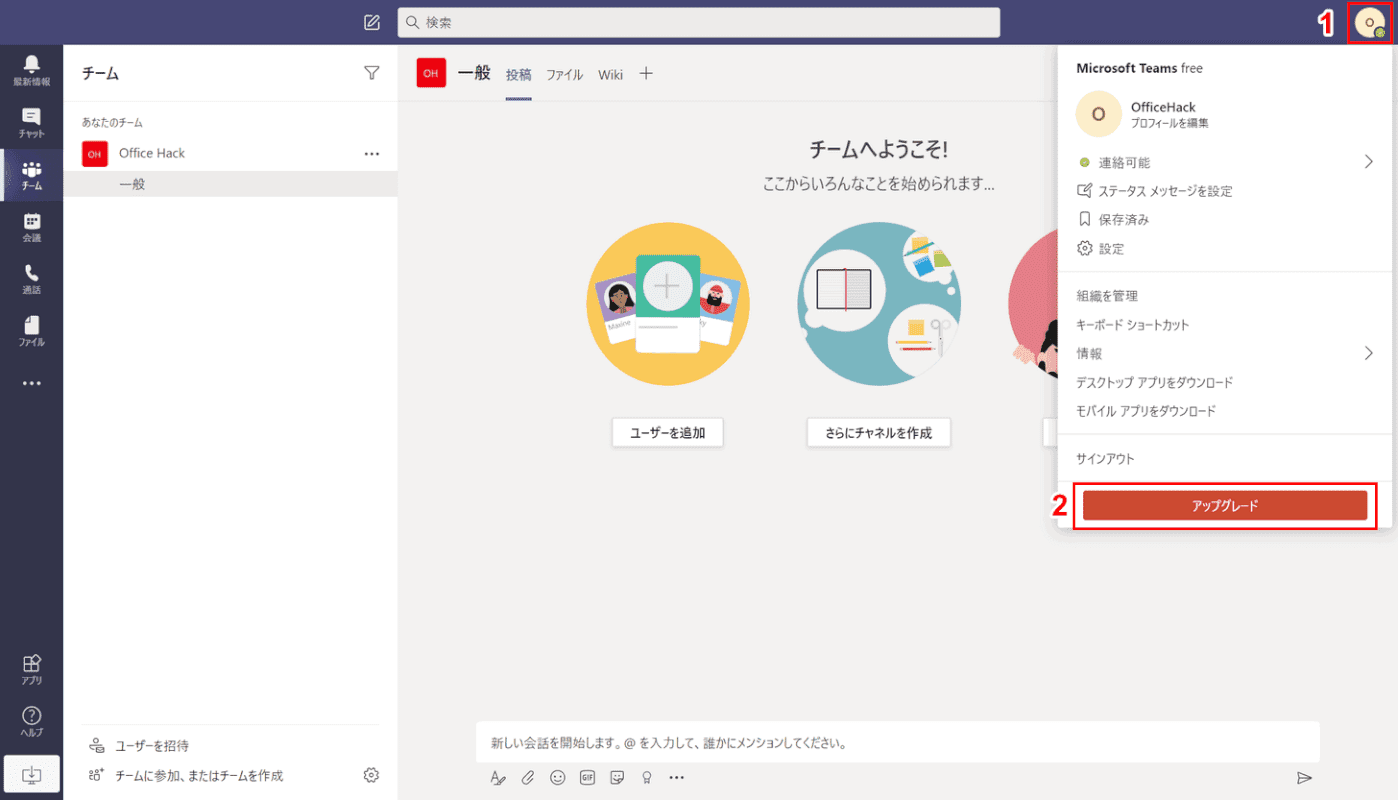Click the さらにチャネルを作成 button
Image resolution: width=1398 pixels, height=800 pixels.
click(x=879, y=433)
